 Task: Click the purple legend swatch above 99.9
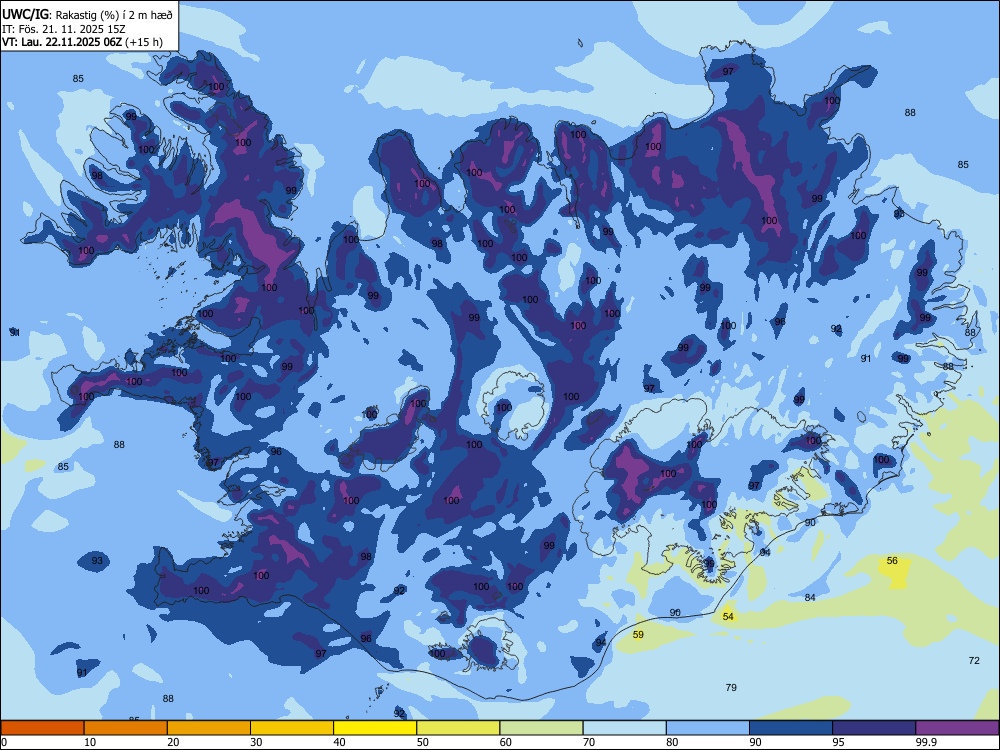(x=957, y=728)
